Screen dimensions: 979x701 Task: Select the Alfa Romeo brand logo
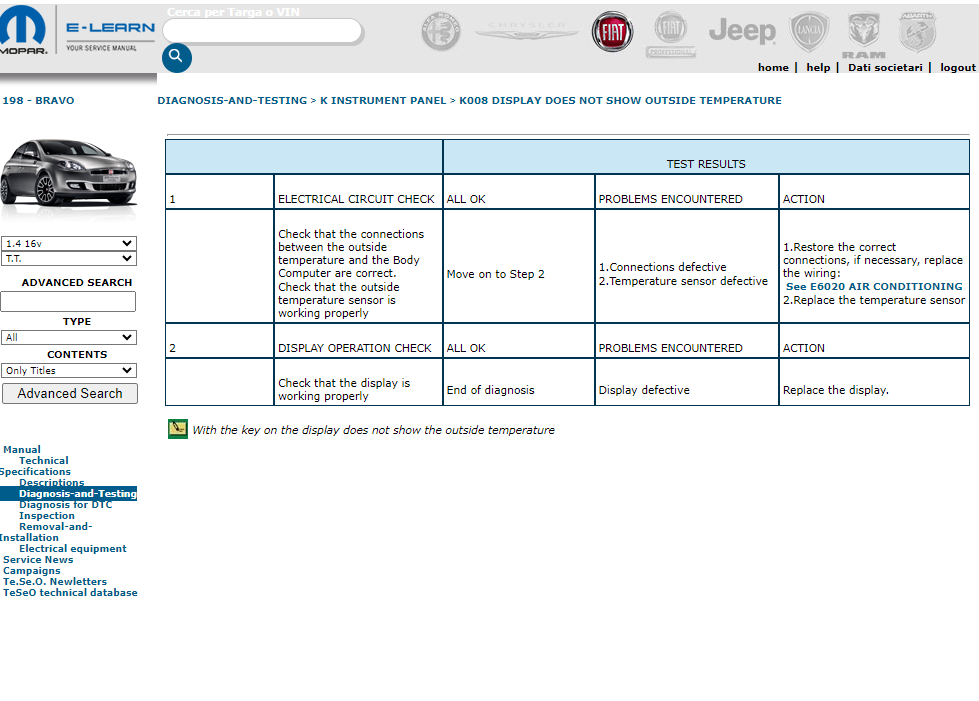coord(440,32)
